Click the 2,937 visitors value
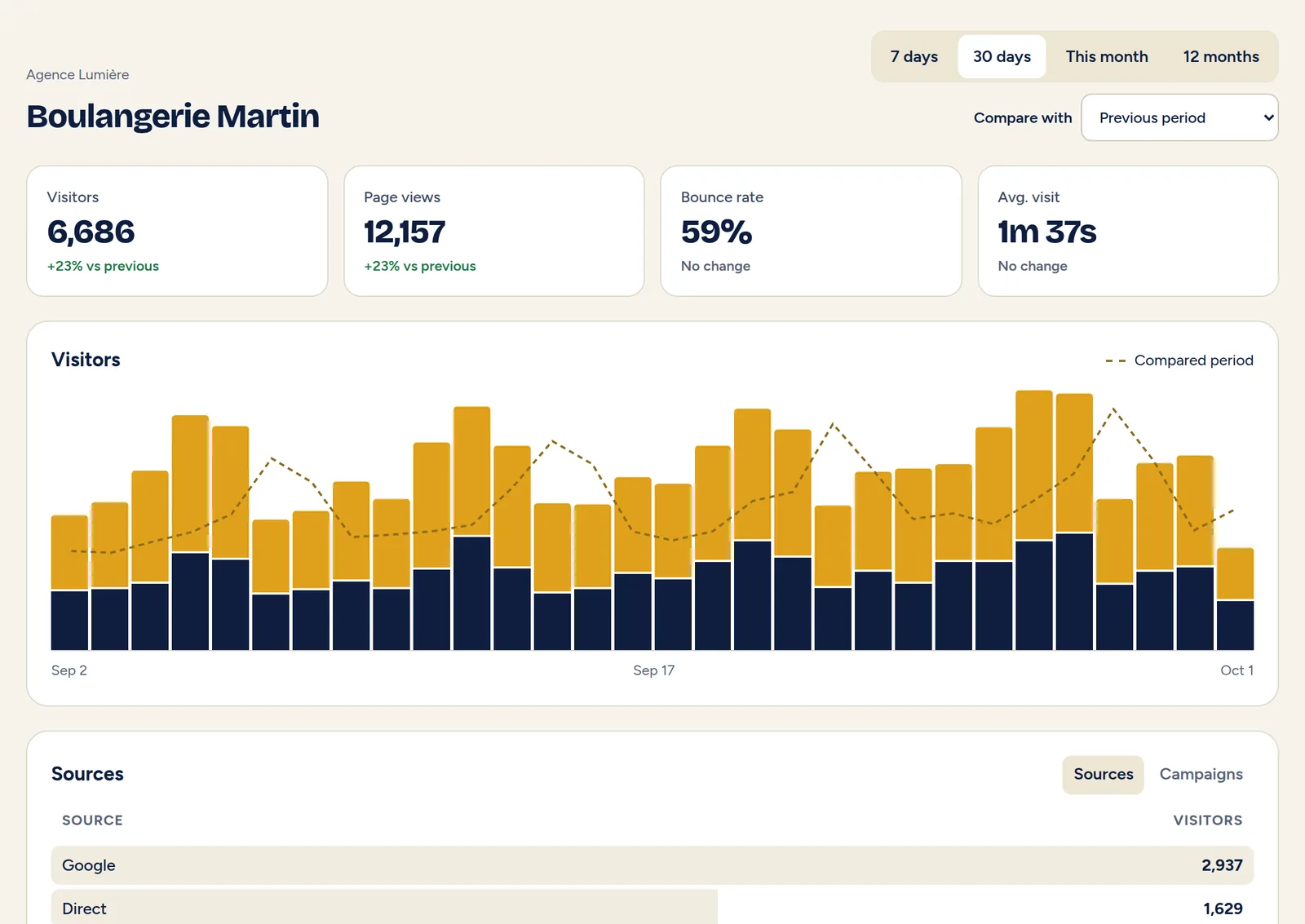 point(1222,865)
